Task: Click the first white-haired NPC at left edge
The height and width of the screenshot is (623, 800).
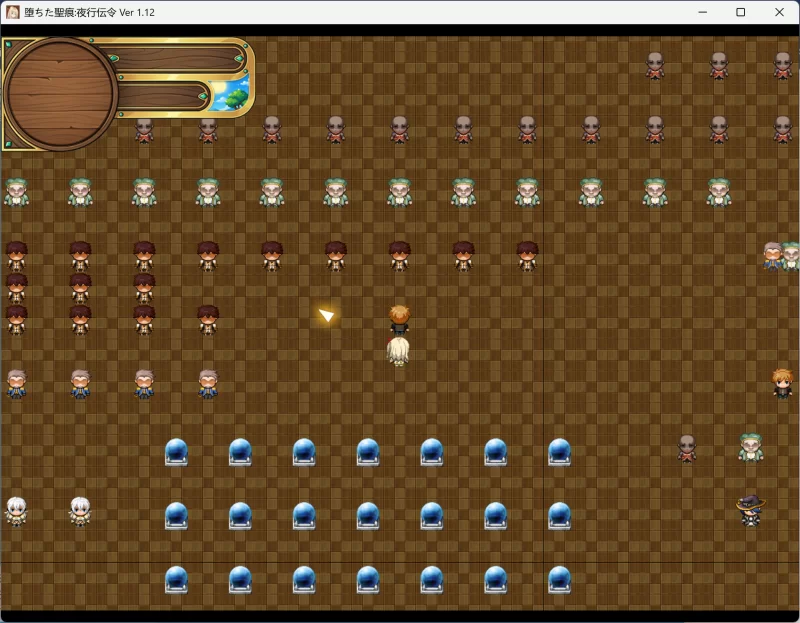Action: 16,511
